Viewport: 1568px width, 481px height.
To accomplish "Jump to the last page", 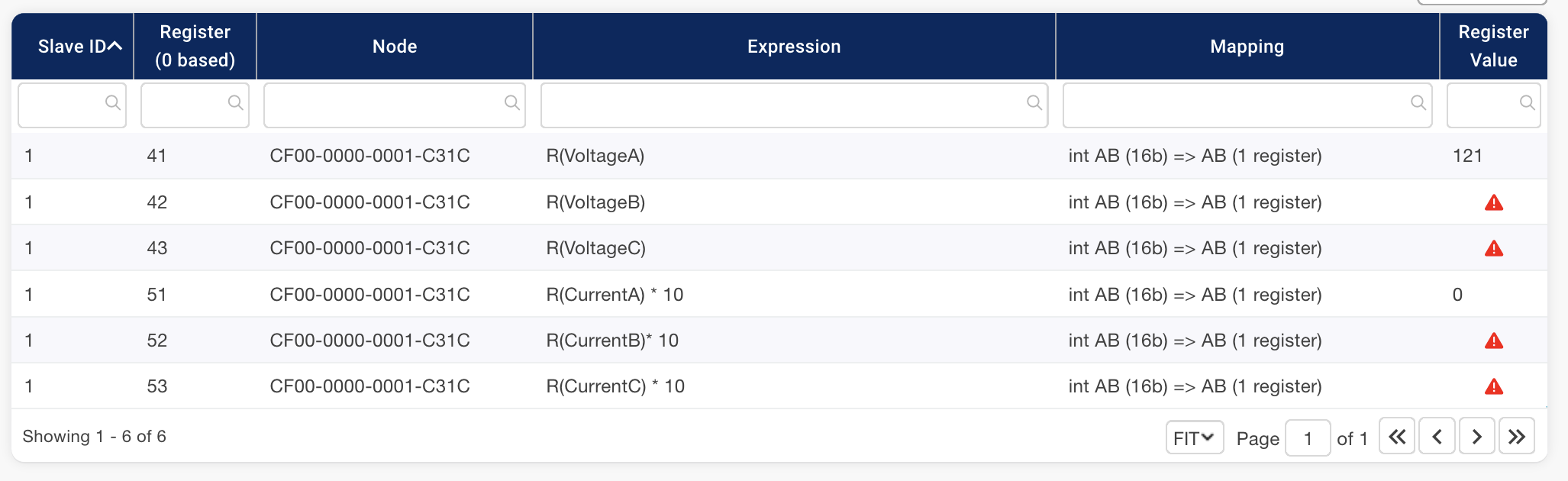I will click(x=1516, y=437).
